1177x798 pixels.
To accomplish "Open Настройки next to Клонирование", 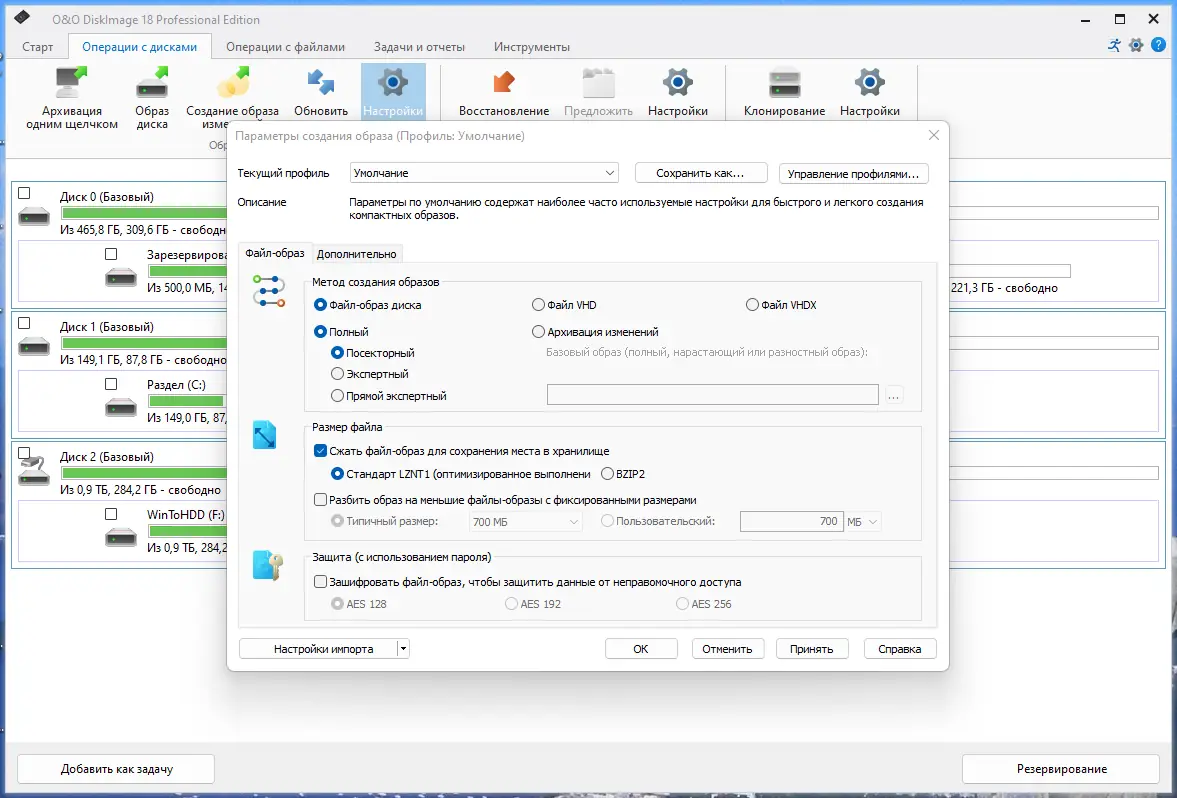I will pyautogui.click(x=869, y=83).
